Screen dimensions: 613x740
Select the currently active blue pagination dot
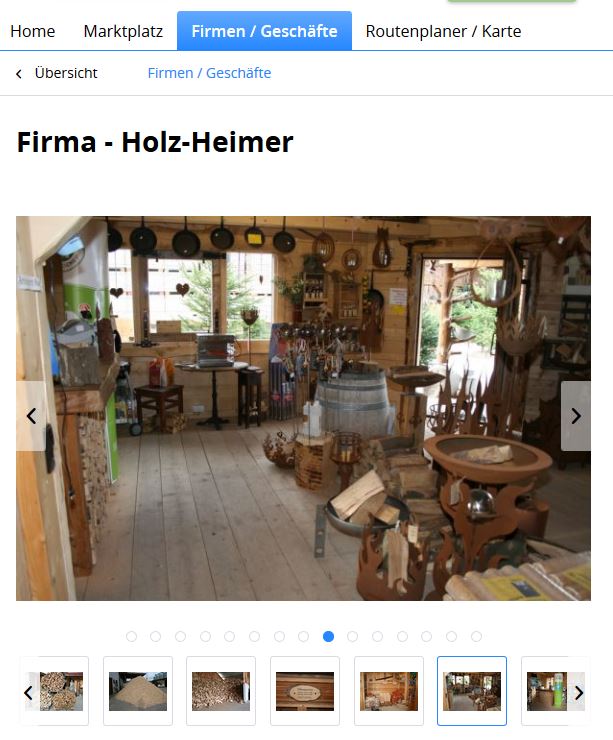click(328, 636)
